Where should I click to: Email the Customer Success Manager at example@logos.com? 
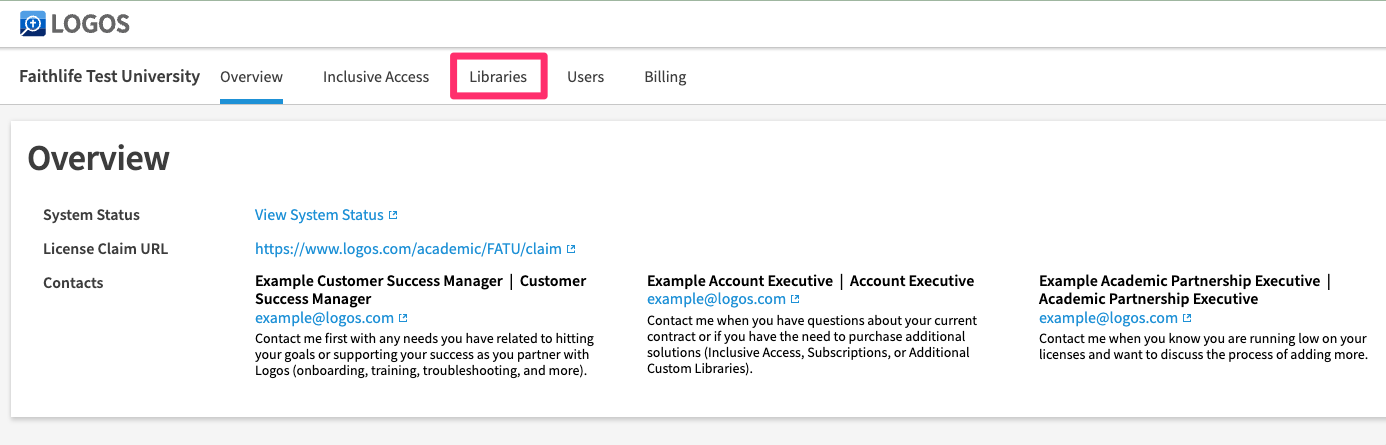pyautogui.click(x=324, y=318)
